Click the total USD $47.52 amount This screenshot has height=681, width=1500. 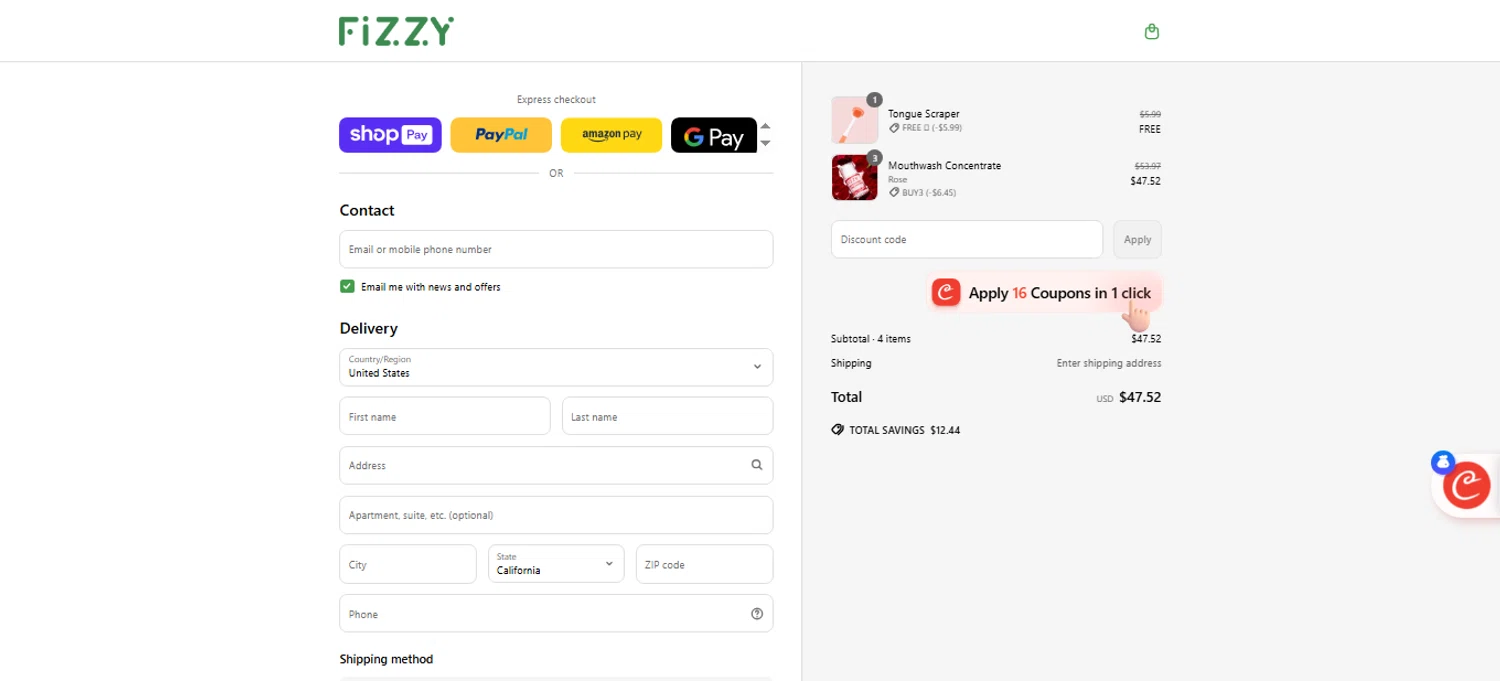coord(1128,397)
